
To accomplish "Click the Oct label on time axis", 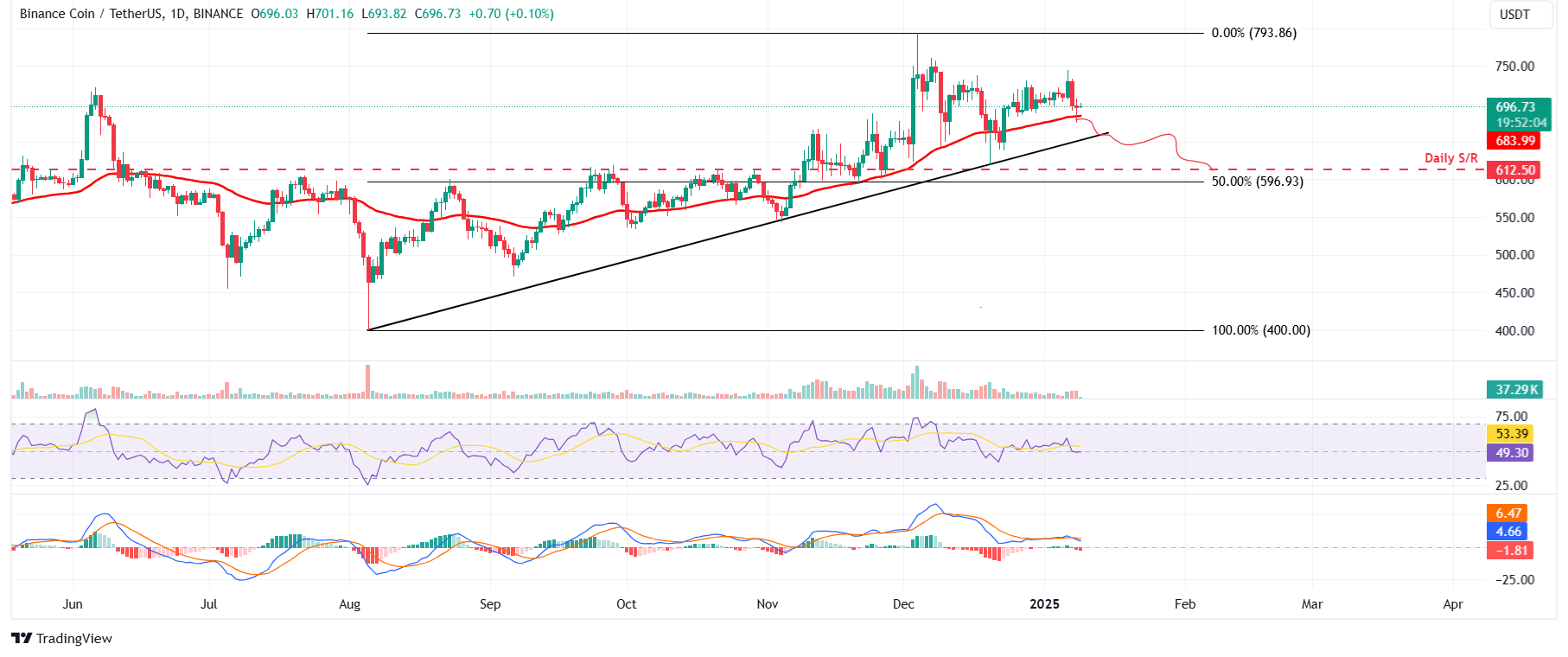I will point(626,604).
